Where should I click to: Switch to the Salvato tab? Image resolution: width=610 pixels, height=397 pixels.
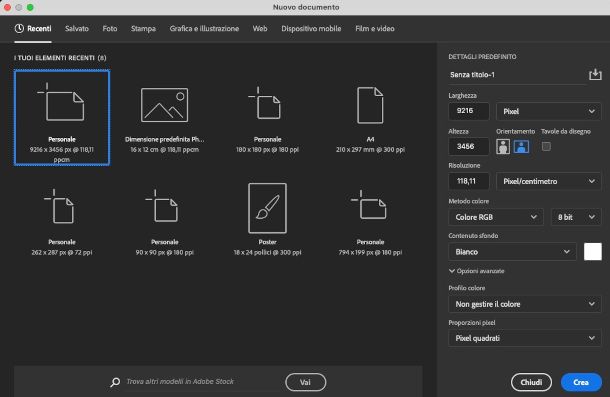coord(77,28)
